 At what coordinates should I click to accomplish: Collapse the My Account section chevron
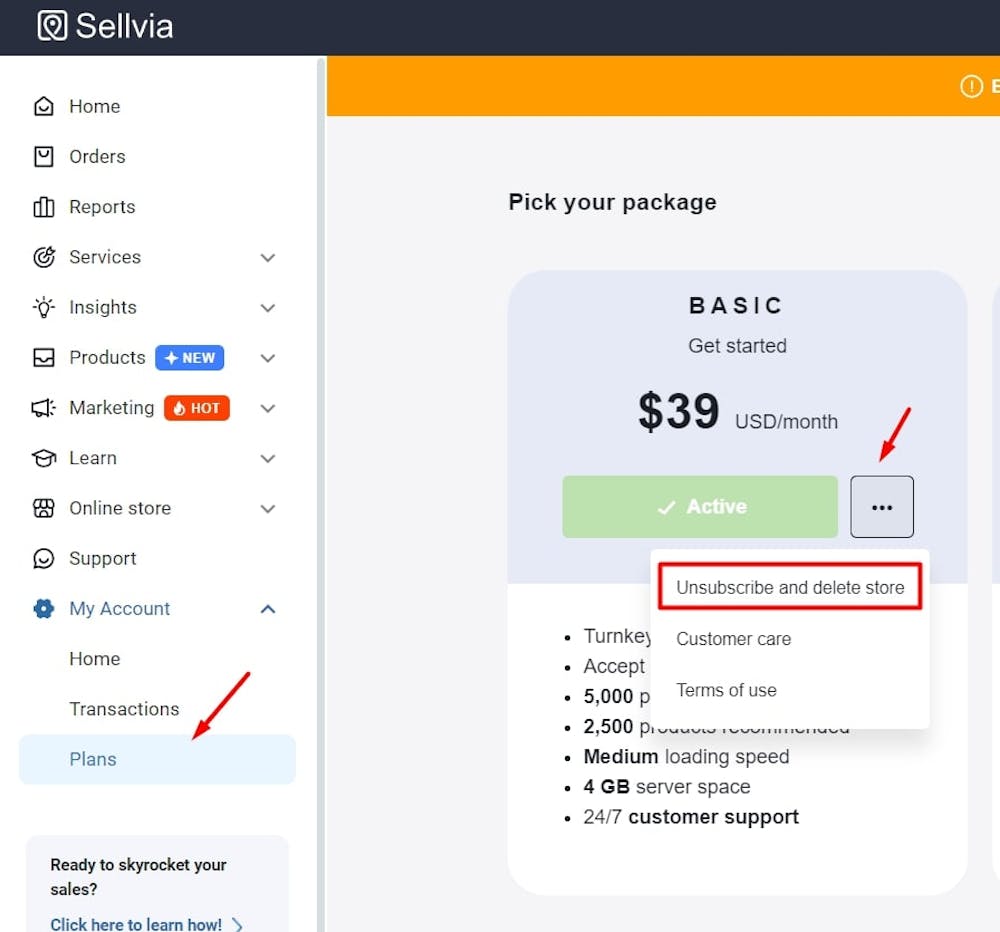click(x=268, y=608)
